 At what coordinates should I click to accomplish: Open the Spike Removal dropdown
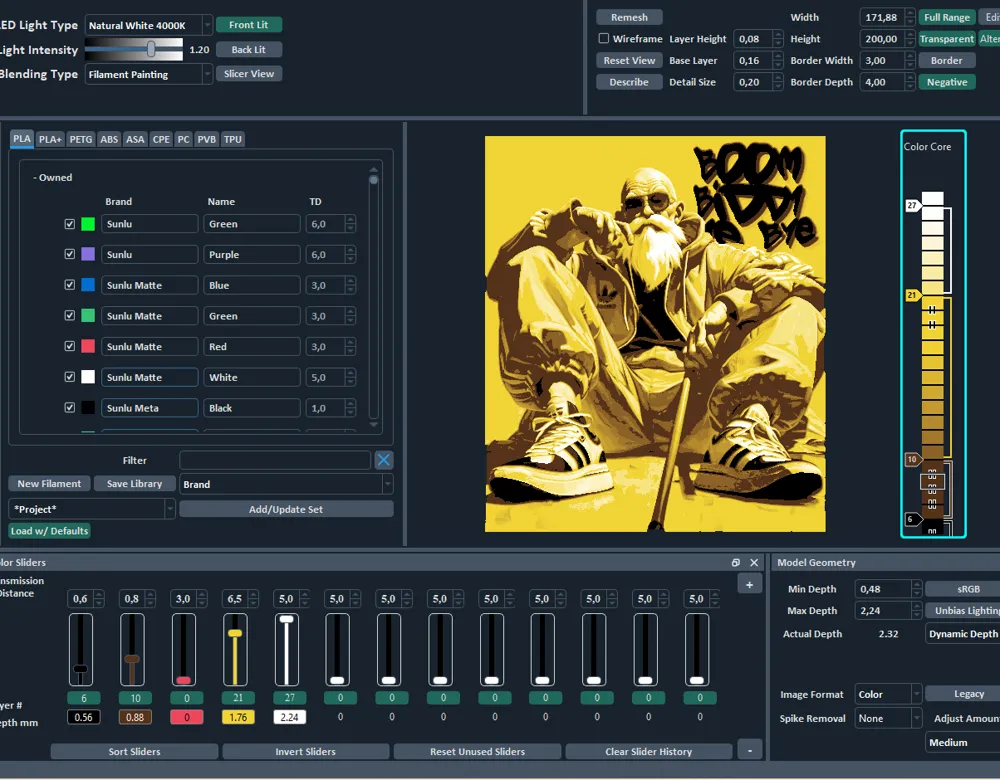(888, 718)
